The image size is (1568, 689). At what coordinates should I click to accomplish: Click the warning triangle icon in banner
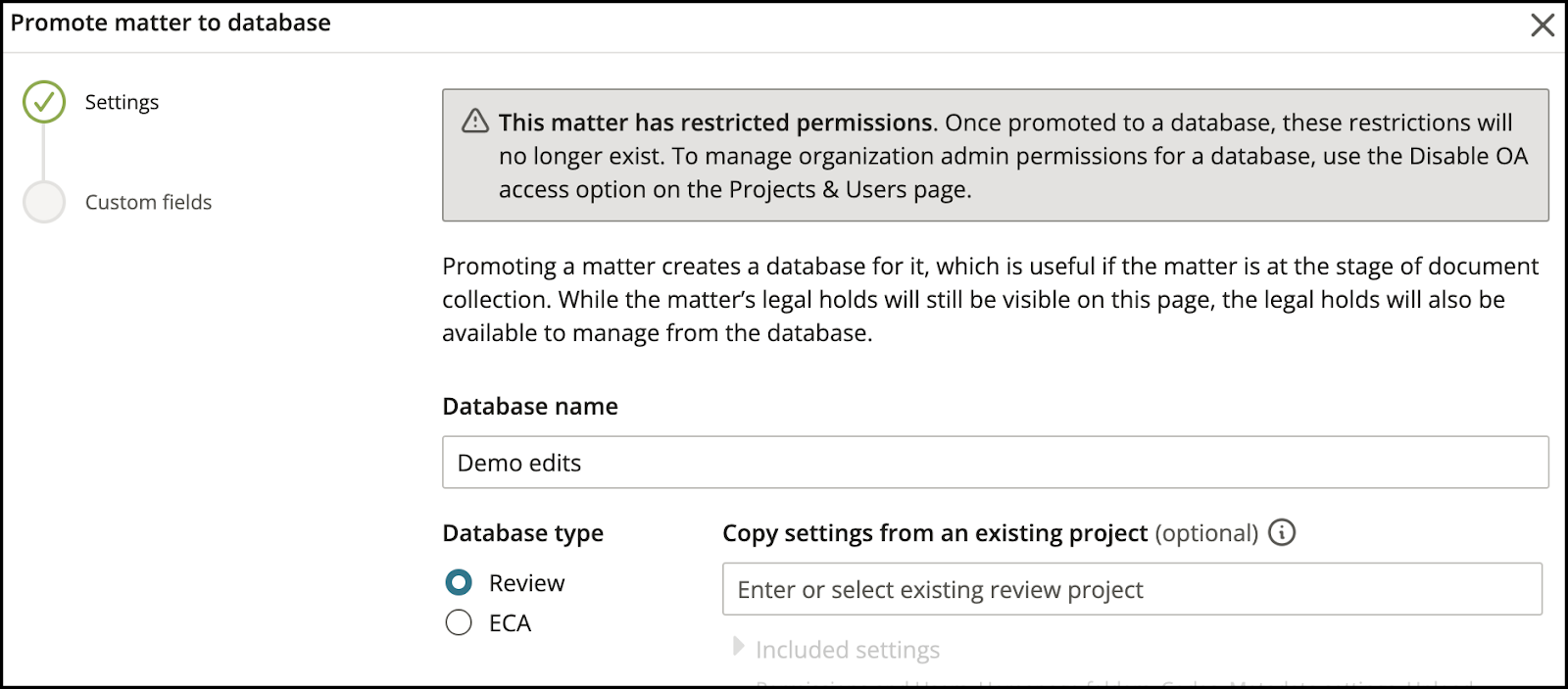(475, 121)
